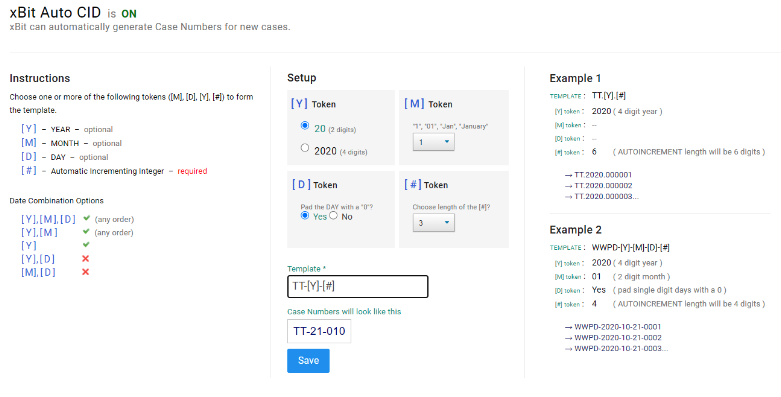Click the xBit Auto CID title
781x397 pixels.
click(55, 12)
